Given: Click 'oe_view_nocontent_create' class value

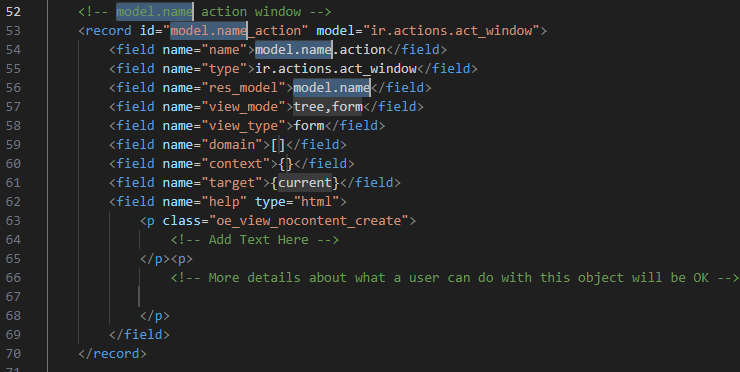Looking at the screenshot, I should pos(309,220).
